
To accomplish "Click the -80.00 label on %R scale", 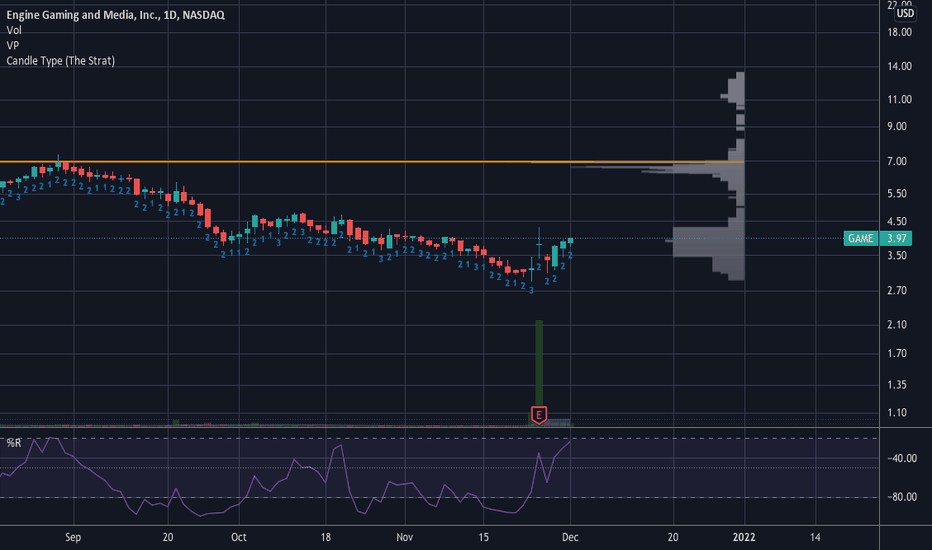I will (x=902, y=496).
